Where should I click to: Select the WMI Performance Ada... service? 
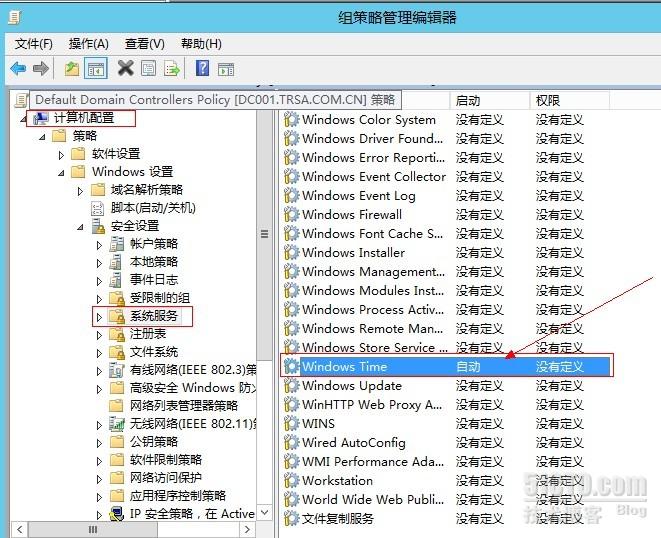pyautogui.click(x=373, y=461)
